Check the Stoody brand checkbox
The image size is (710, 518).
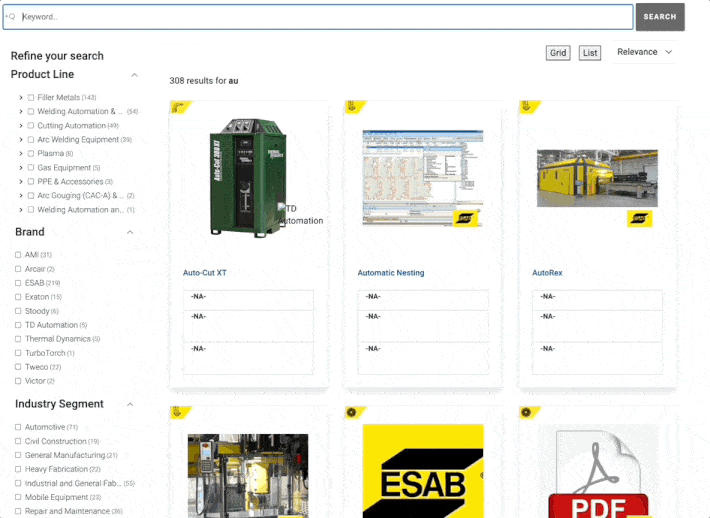pyautogui.click(x=18, y=311)
